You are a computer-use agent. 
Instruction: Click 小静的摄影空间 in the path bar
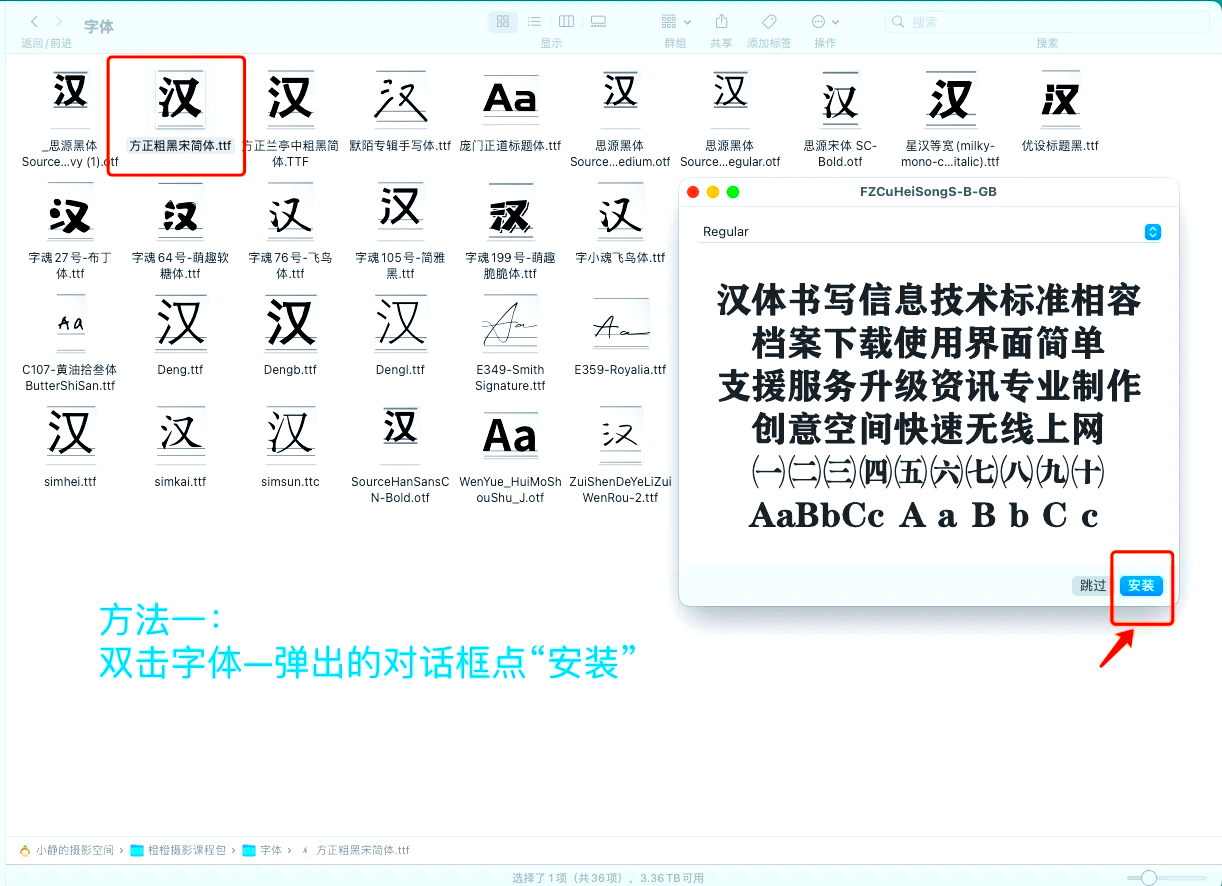click(67, 850)
